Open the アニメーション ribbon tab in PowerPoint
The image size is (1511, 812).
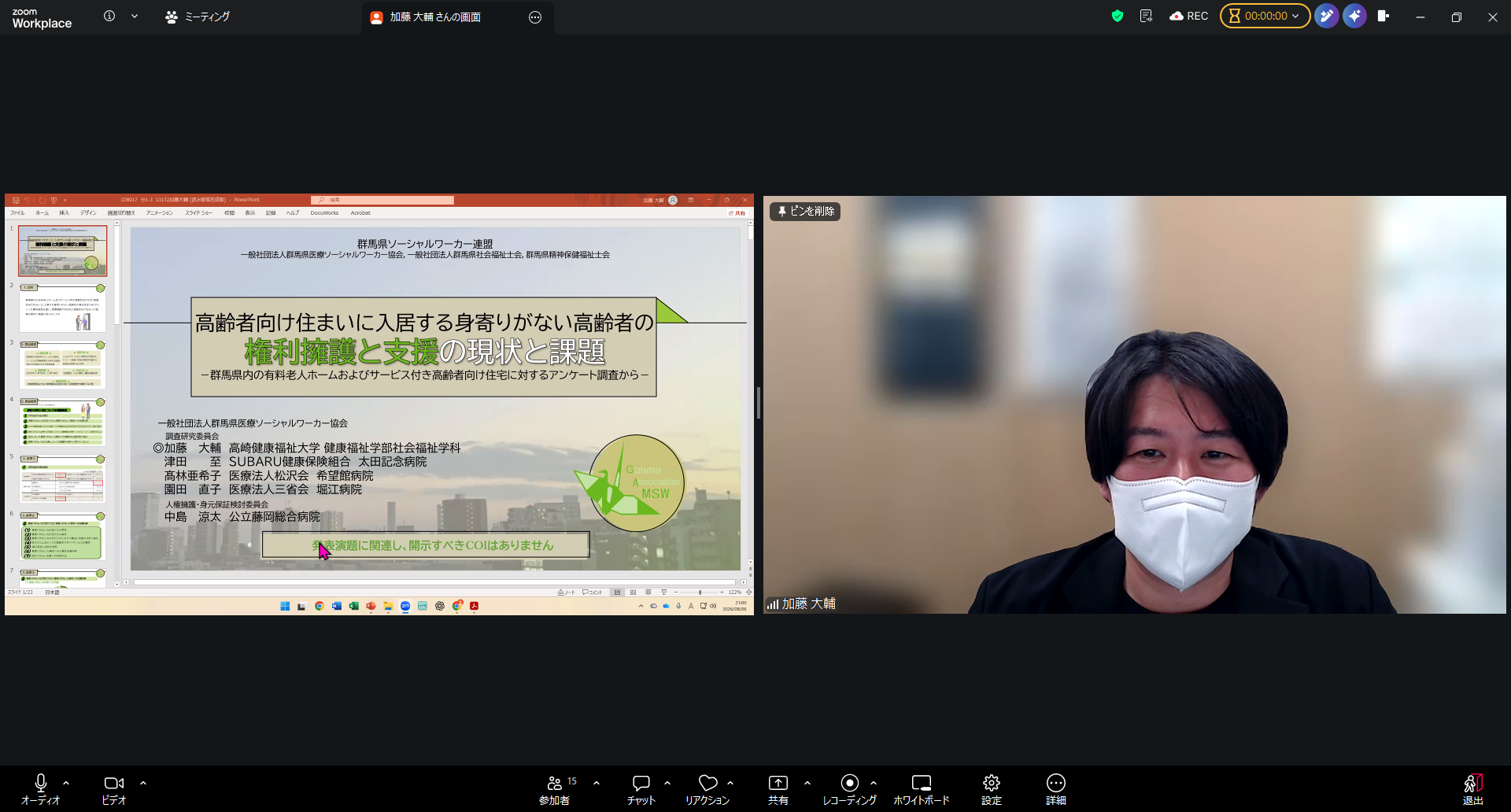coord(160,212)
